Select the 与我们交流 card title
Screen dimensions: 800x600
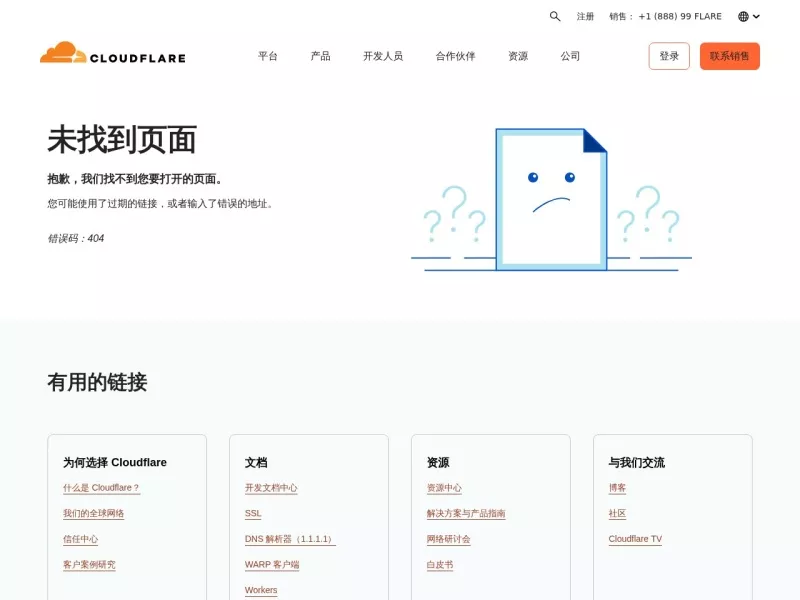(637, 462)
